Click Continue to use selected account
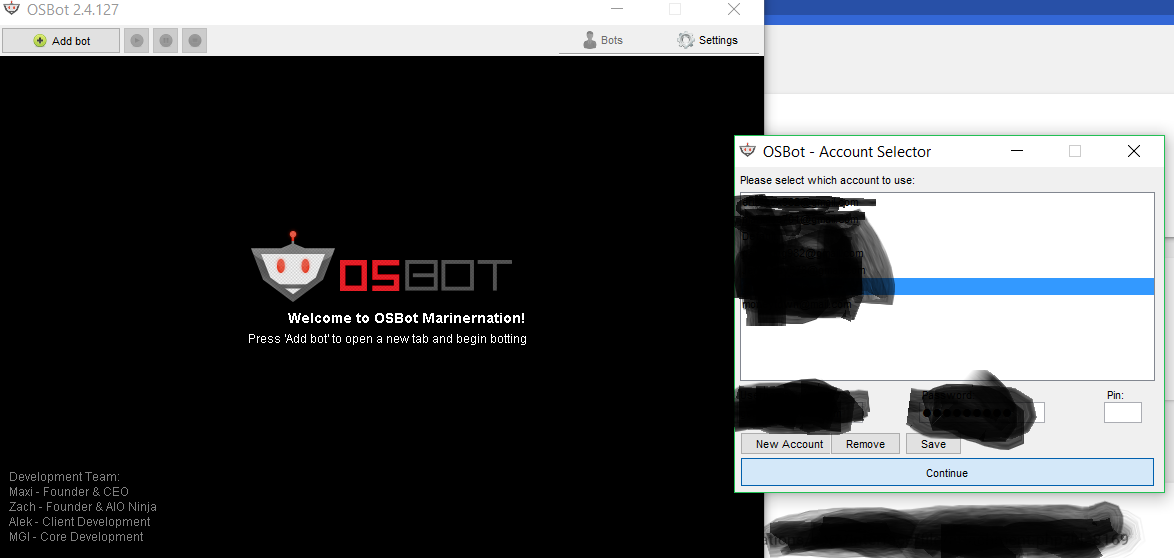Image resolution: width=1174 pixels, height=558 pixels. click(x=947, y=473)
